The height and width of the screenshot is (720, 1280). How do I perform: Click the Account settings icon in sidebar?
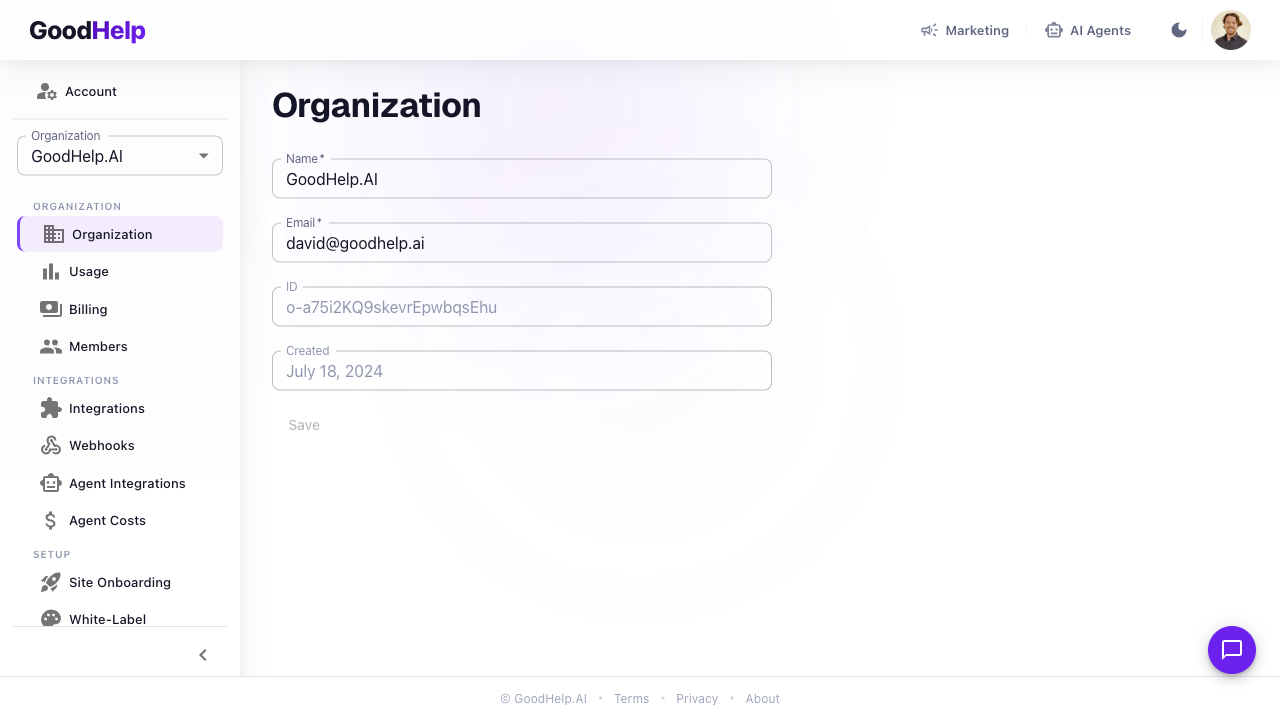[47, 91]
